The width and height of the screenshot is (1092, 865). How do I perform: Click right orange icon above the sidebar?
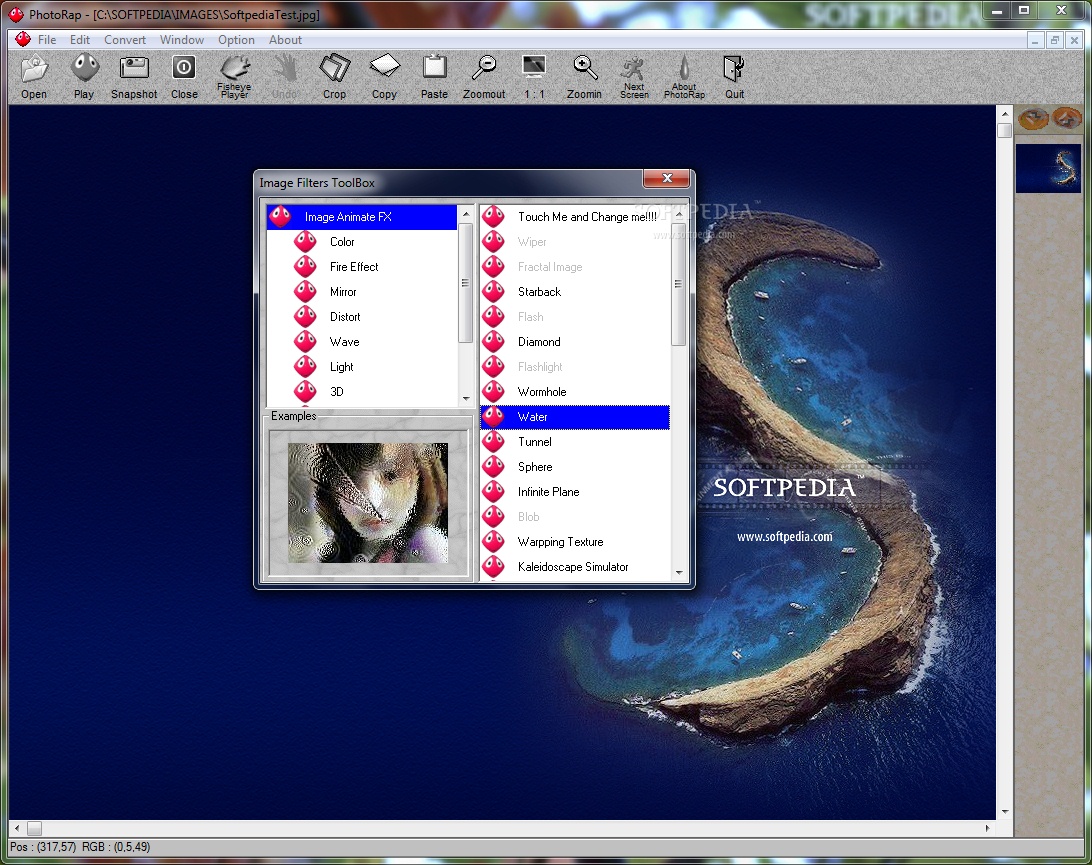(1066, 118)
